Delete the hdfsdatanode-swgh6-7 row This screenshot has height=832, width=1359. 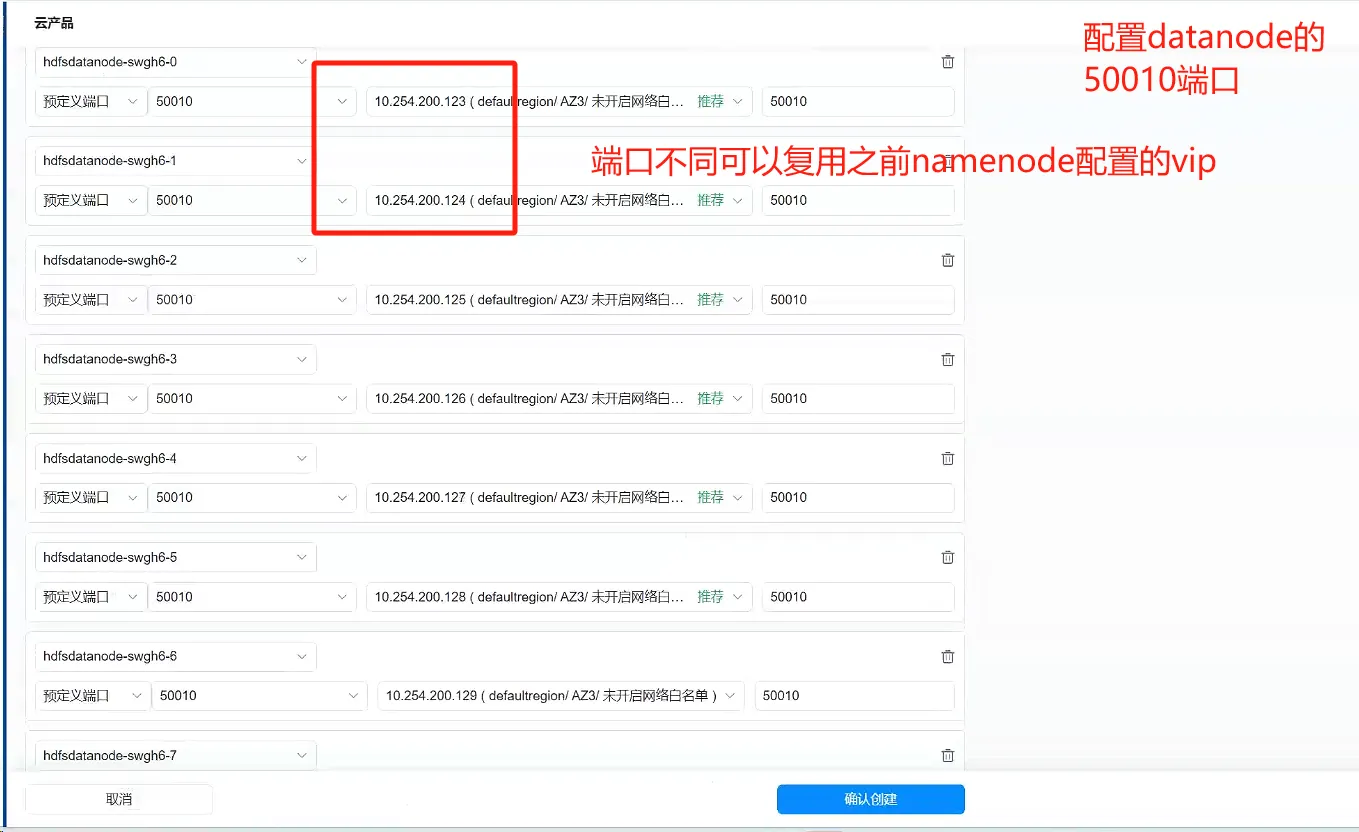pyautogui.click(x=947, y=756)
